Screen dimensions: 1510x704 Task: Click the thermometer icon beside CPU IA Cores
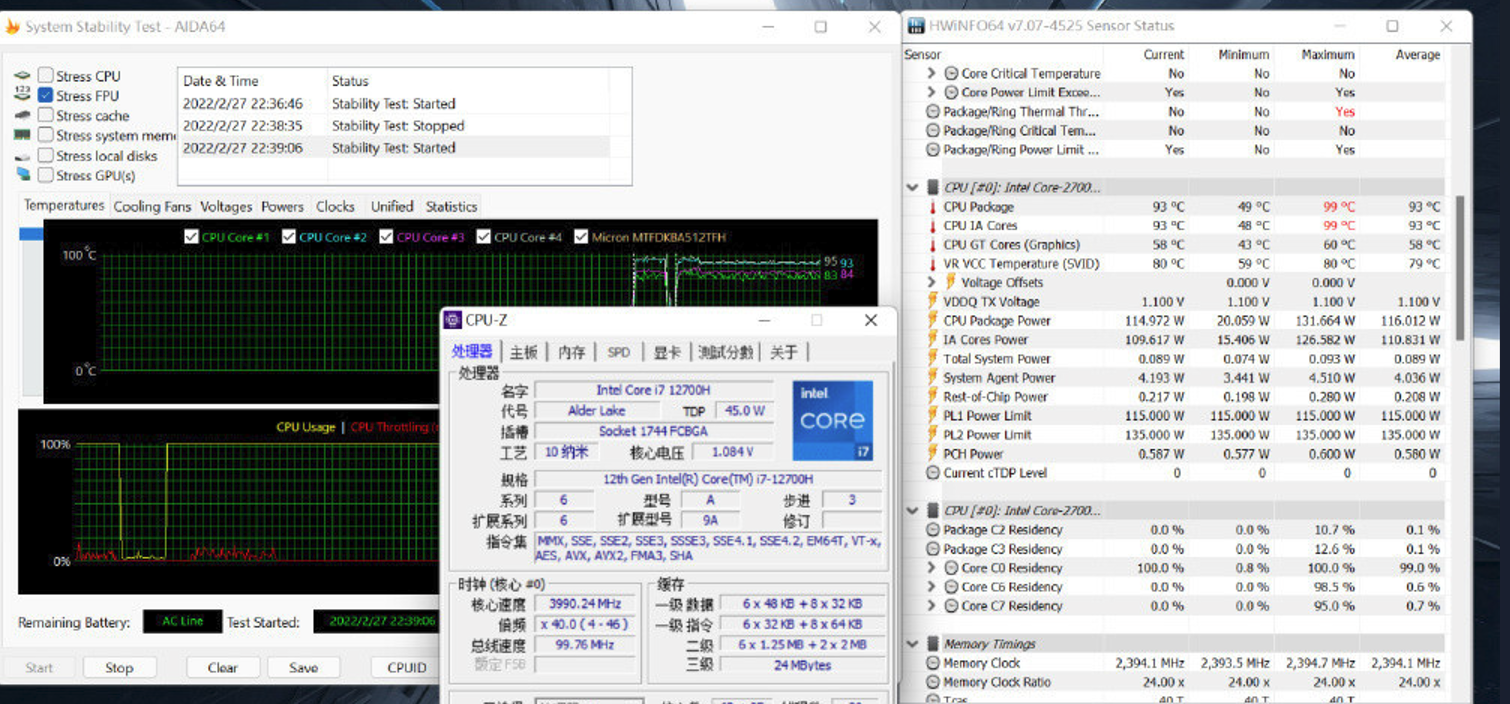(x=932, y=226)
